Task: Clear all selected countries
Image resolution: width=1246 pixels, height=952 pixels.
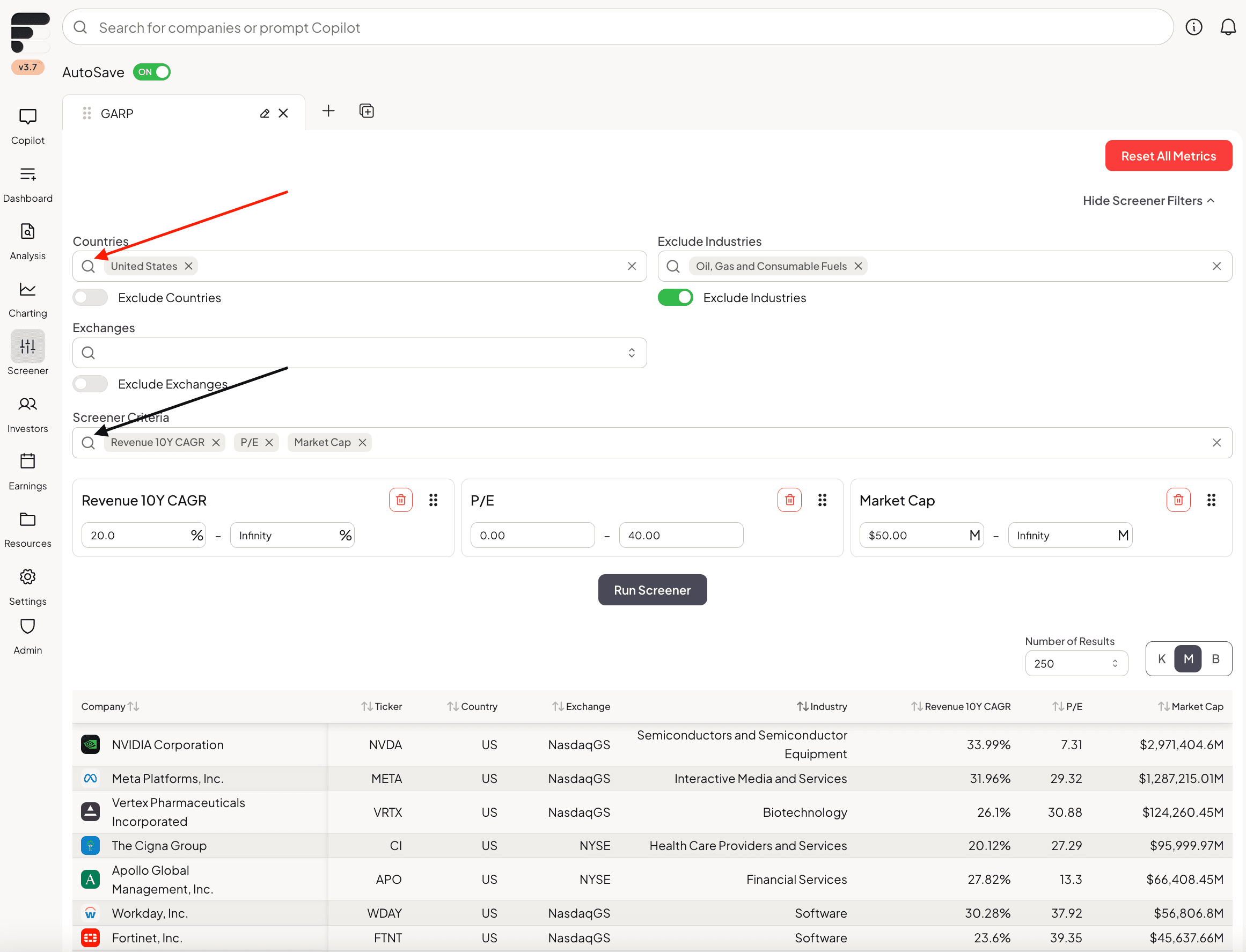Action: pyautogui.click(x=632, y=266)
